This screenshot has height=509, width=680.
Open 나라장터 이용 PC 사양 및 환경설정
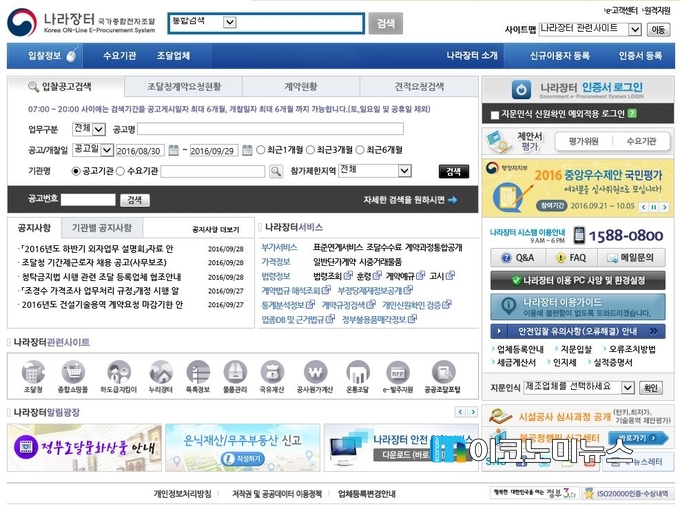click(578, 280)
